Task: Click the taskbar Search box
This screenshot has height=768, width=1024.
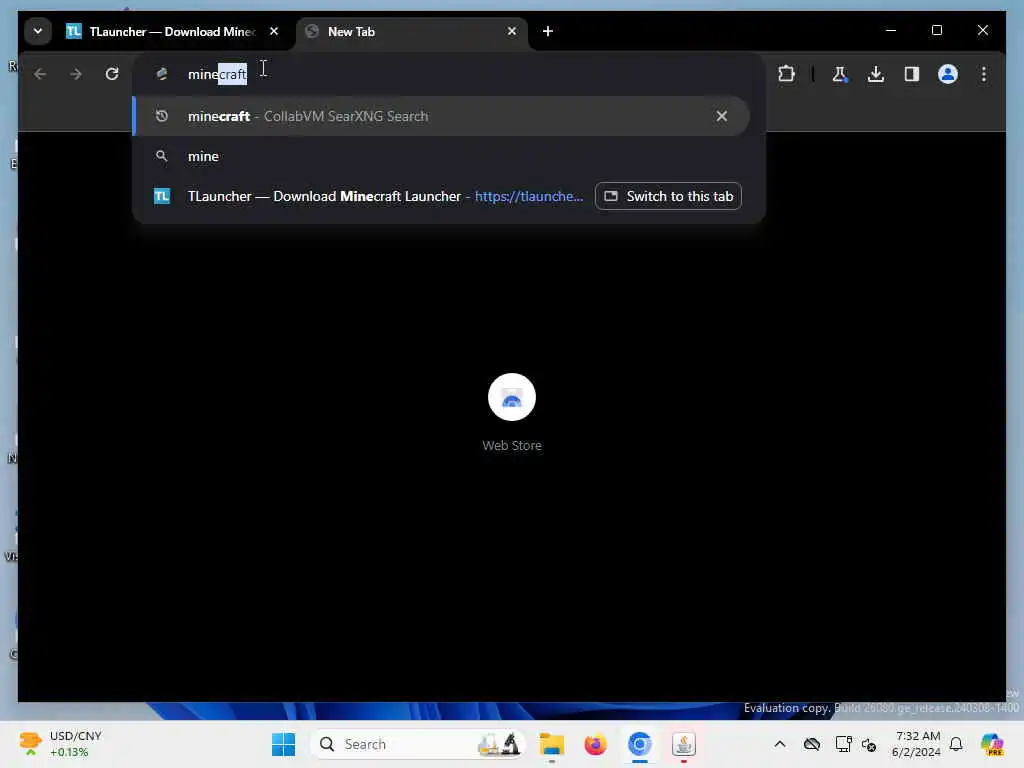Action: [418, 744]
